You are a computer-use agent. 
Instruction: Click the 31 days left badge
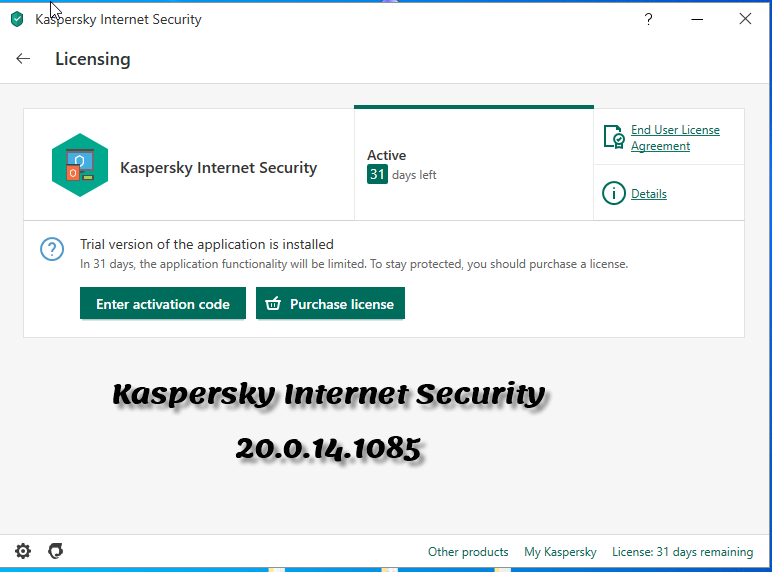point(377,174)
